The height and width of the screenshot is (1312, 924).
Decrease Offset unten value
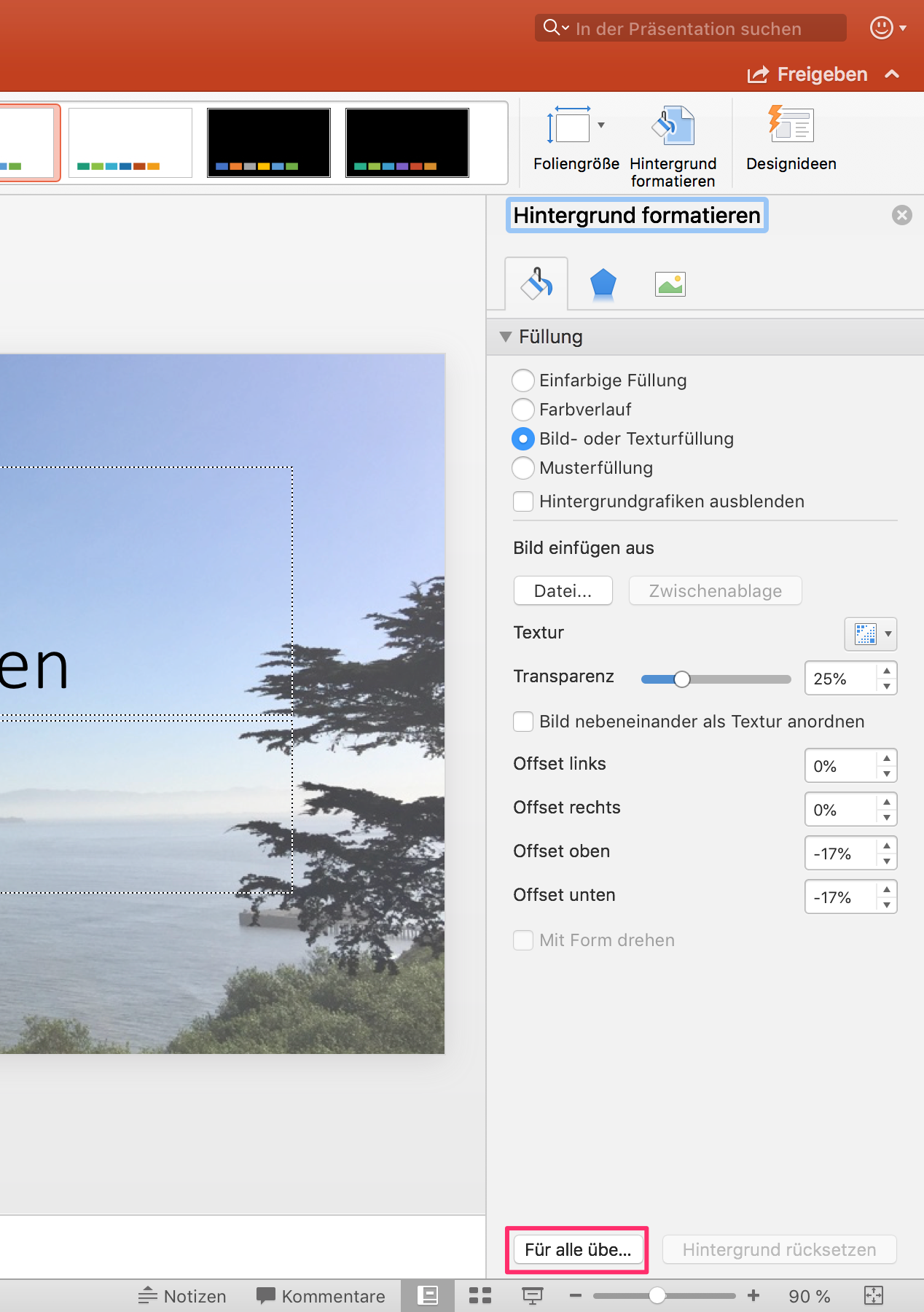pyautogui.click(x=887, y=905)
